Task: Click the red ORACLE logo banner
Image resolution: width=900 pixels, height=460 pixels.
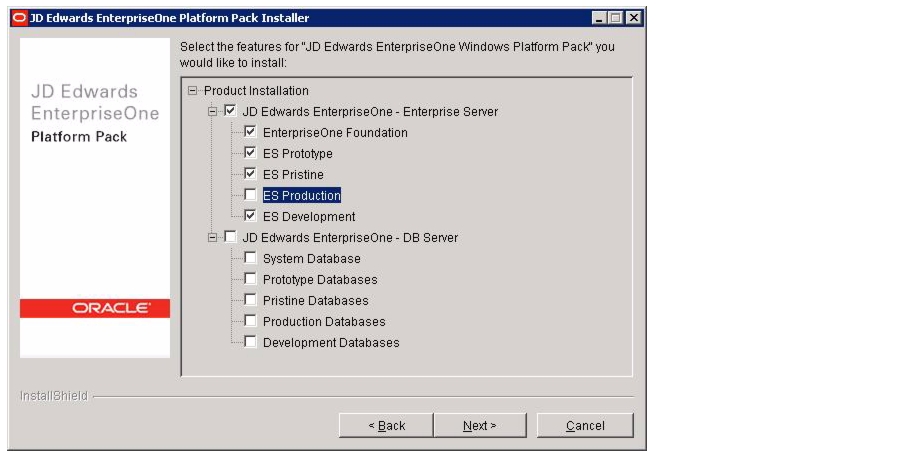Action: tap(95, 308)
